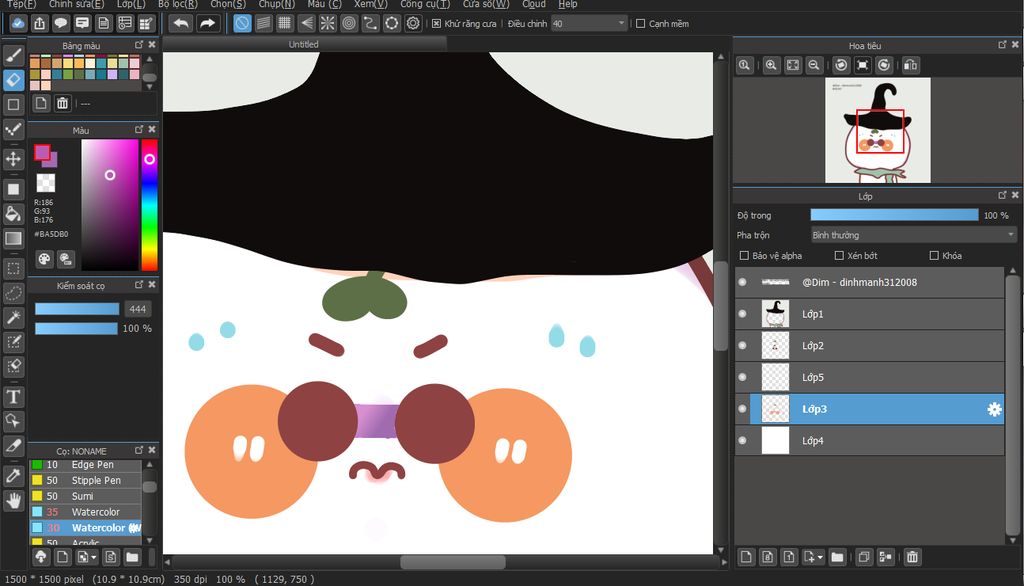The height and width of the screenshot is (586, 1024).
Task: Open the Chỉnh sửa(E) menu
Action: click(x=76, y=4)
